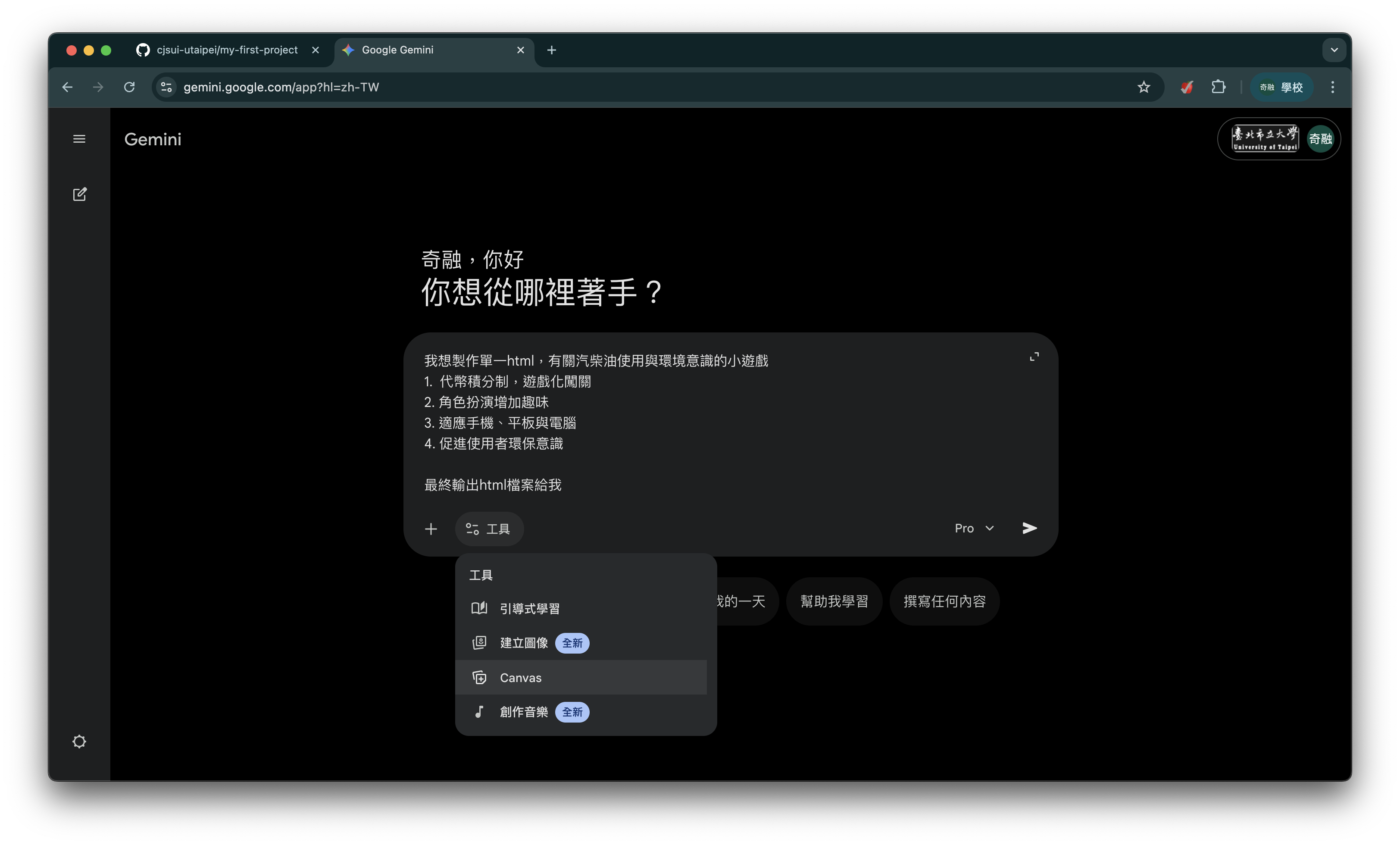Click the music note icon
Viewport: 1400px width, 845px height.
click(x=479, y=711)
